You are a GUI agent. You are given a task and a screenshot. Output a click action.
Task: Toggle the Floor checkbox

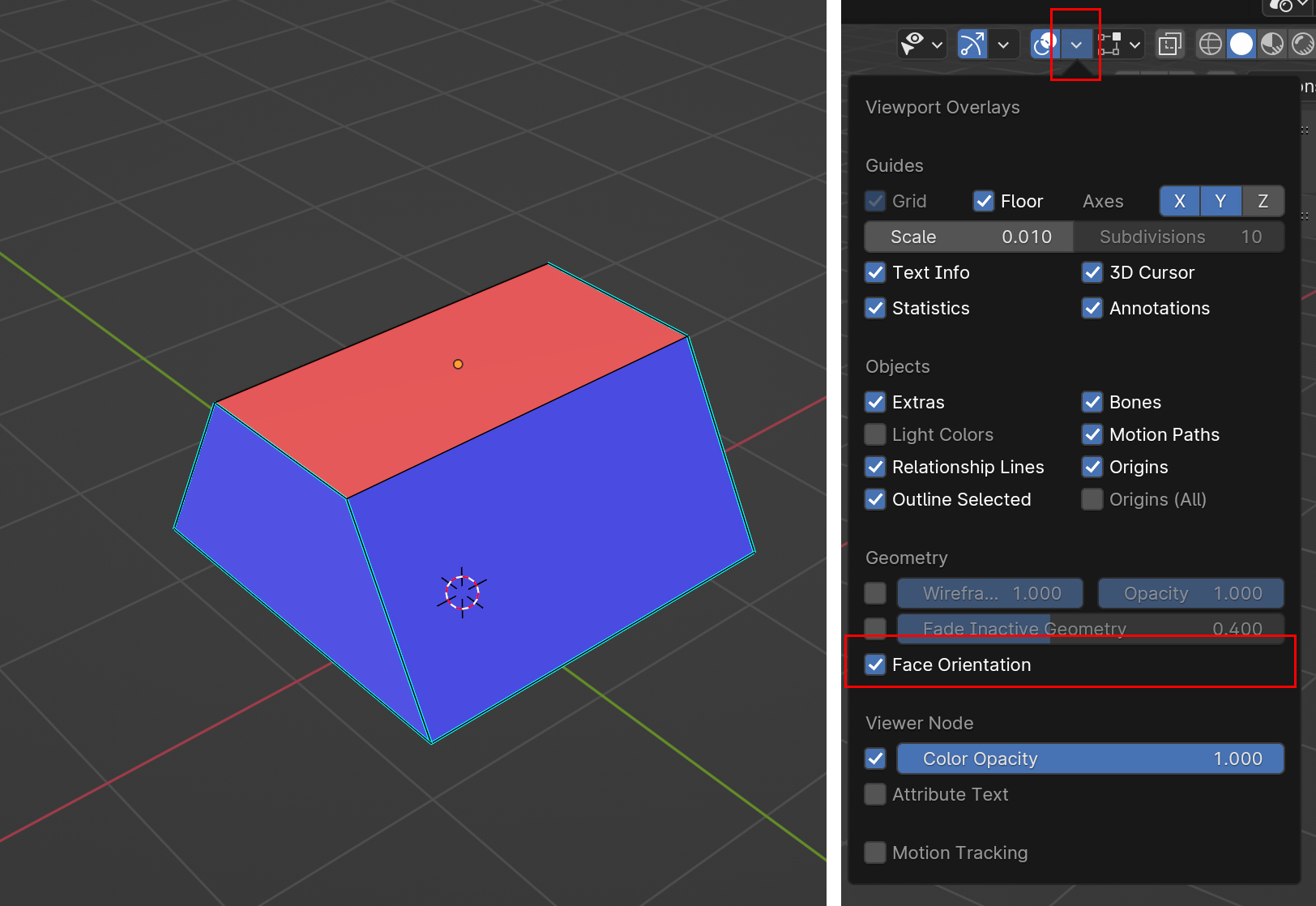coord(984,201)
